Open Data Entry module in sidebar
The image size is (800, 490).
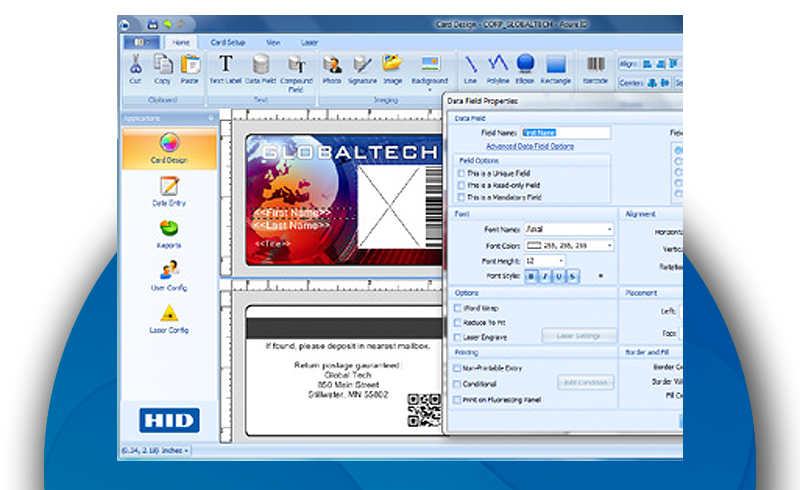(x=169, y=191)
